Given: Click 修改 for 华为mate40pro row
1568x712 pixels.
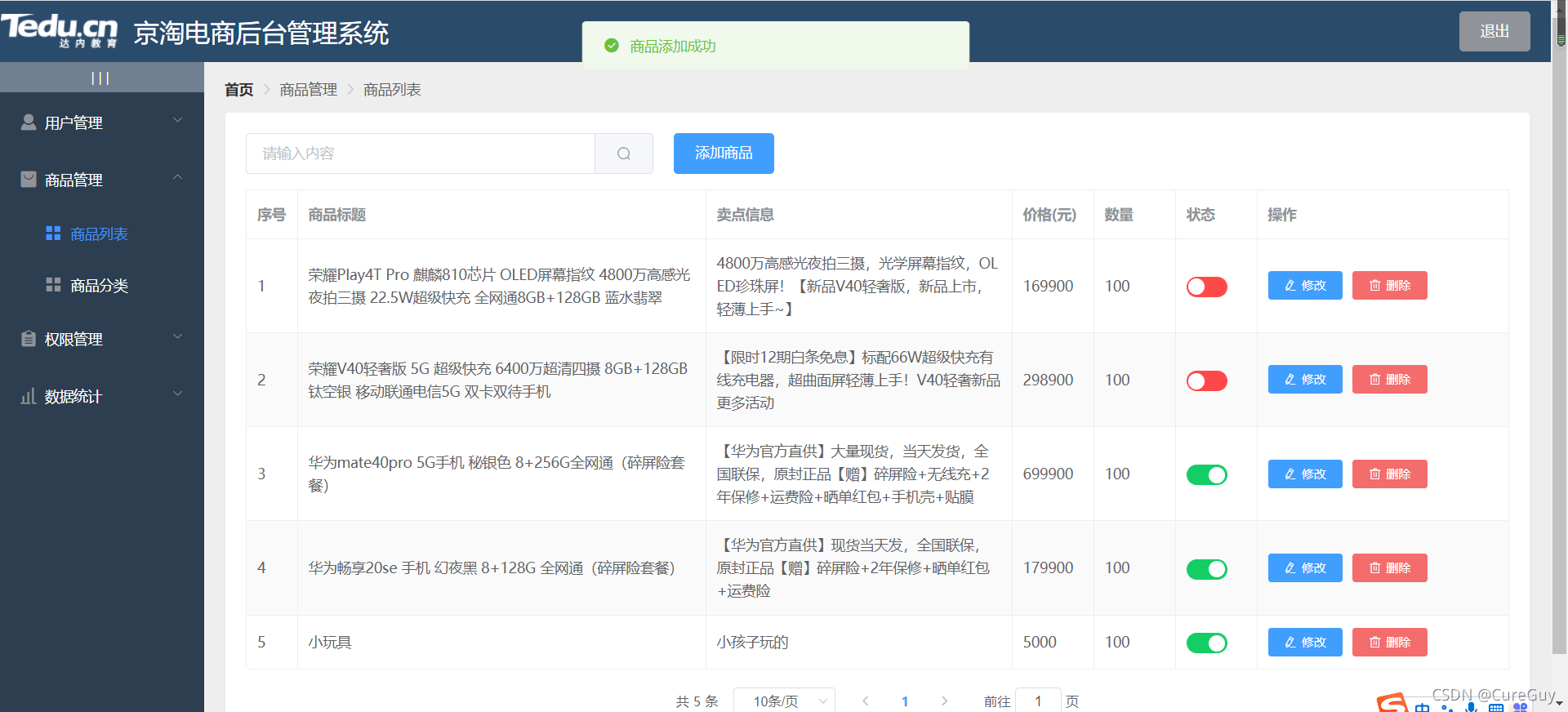Looking at the screenshot, I should [x=1305, y=474].
